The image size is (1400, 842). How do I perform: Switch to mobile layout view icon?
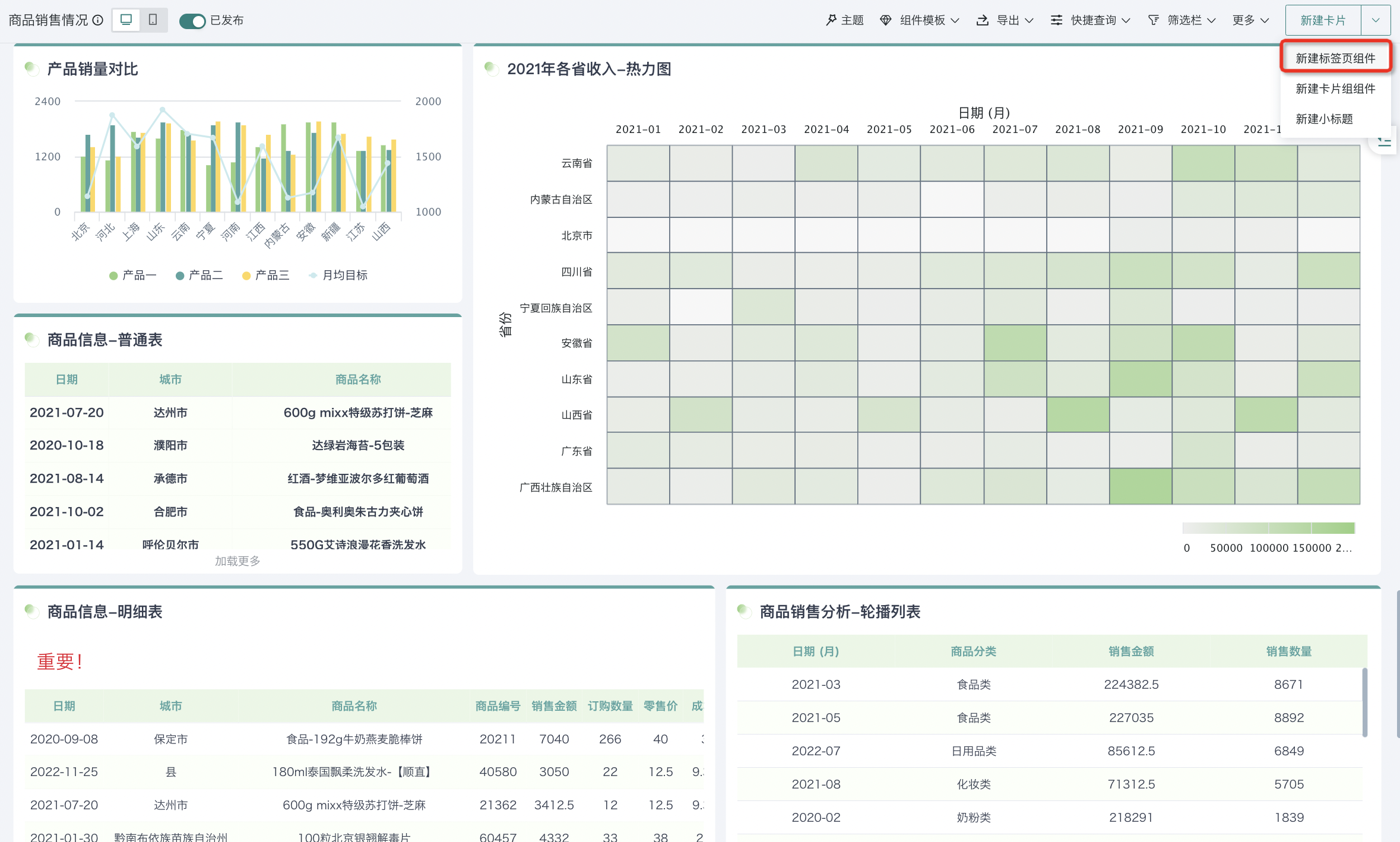click(153, 20)
